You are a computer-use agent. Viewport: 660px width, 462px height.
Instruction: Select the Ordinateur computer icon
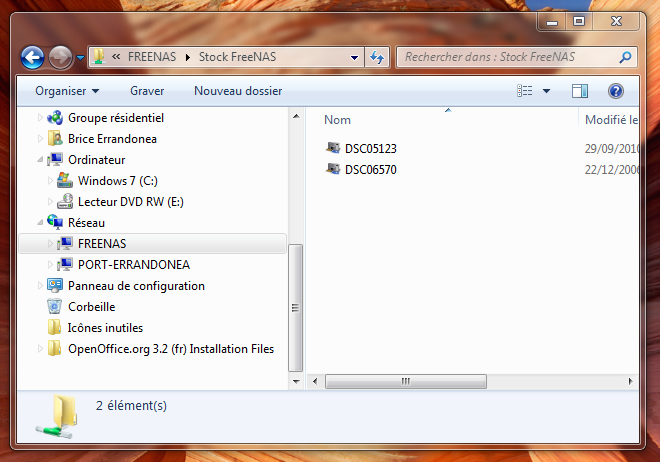[x=55, y=160]
